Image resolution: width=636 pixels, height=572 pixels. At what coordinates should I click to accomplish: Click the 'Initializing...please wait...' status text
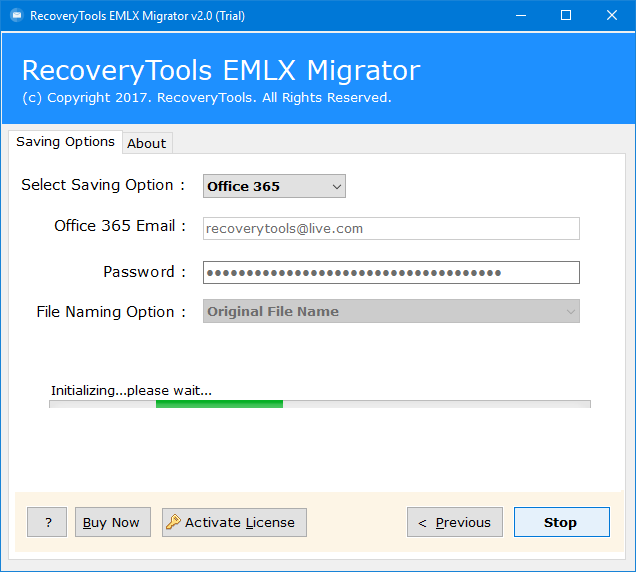(x=131, y=390)
